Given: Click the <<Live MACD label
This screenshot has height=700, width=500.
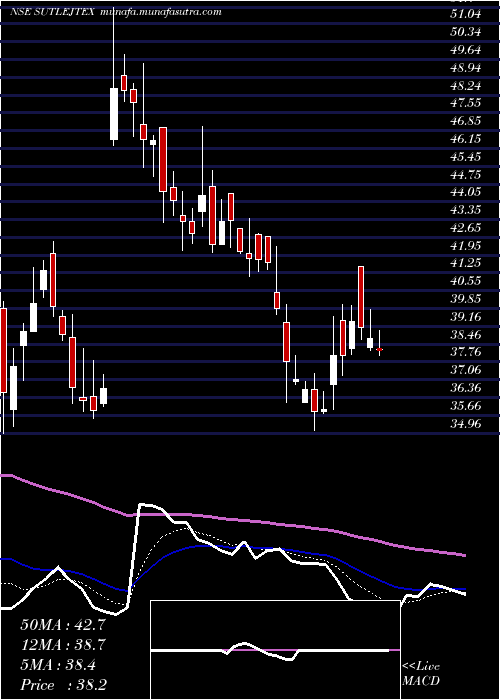Looking at the screenshot, I should 421,673.
